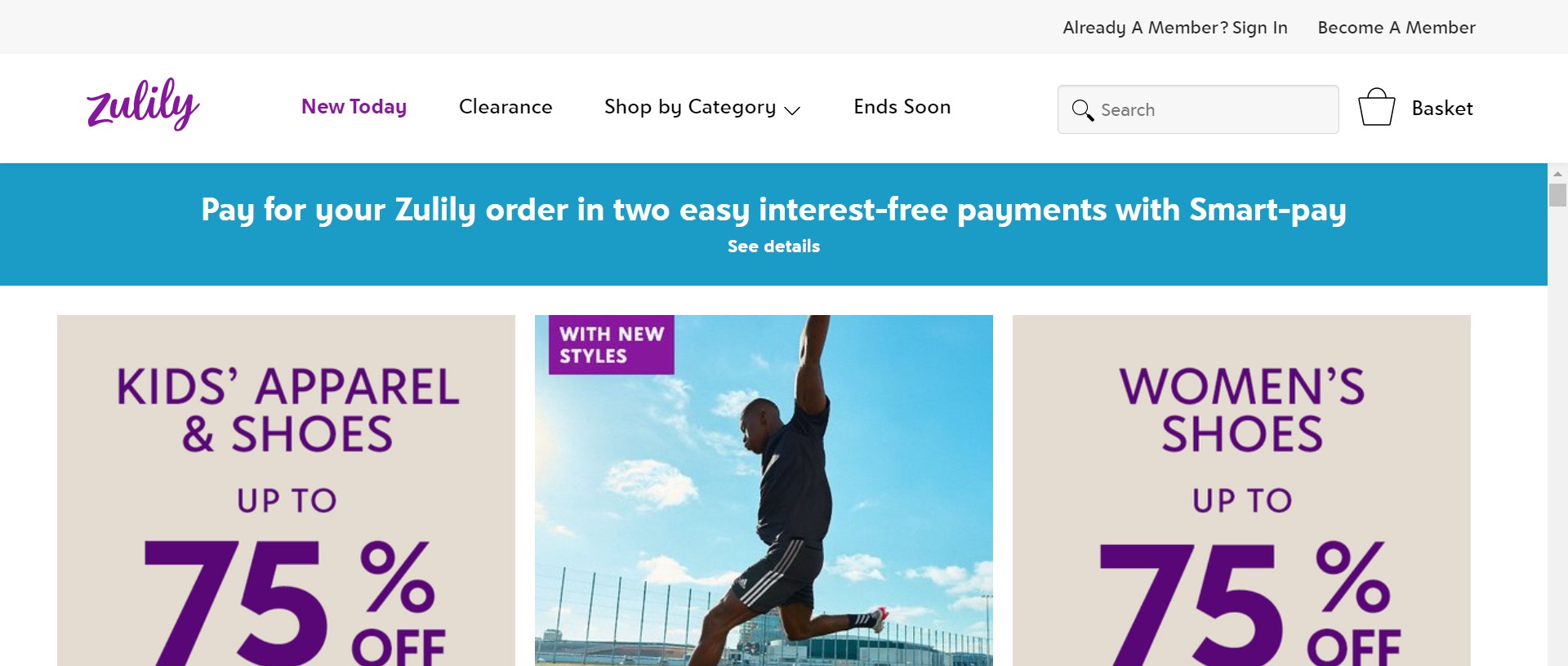Screen dimensions: 1568x666
Task: Click the magnifying glass search icon
Action: pos(1082,110)
